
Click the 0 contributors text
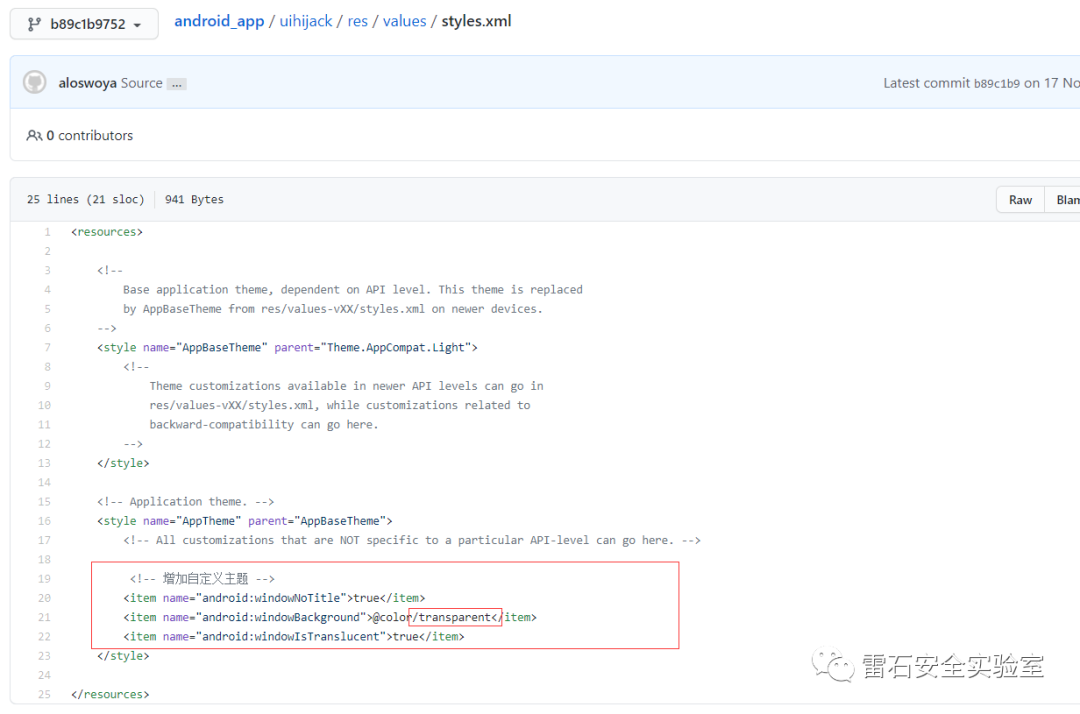coord(90,136)
